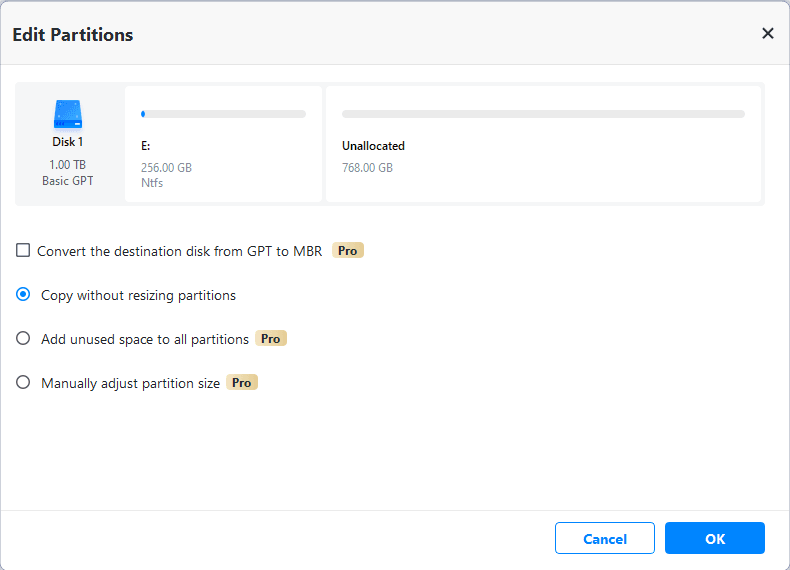Select Copy without resizing partitions option

point(23,295)
